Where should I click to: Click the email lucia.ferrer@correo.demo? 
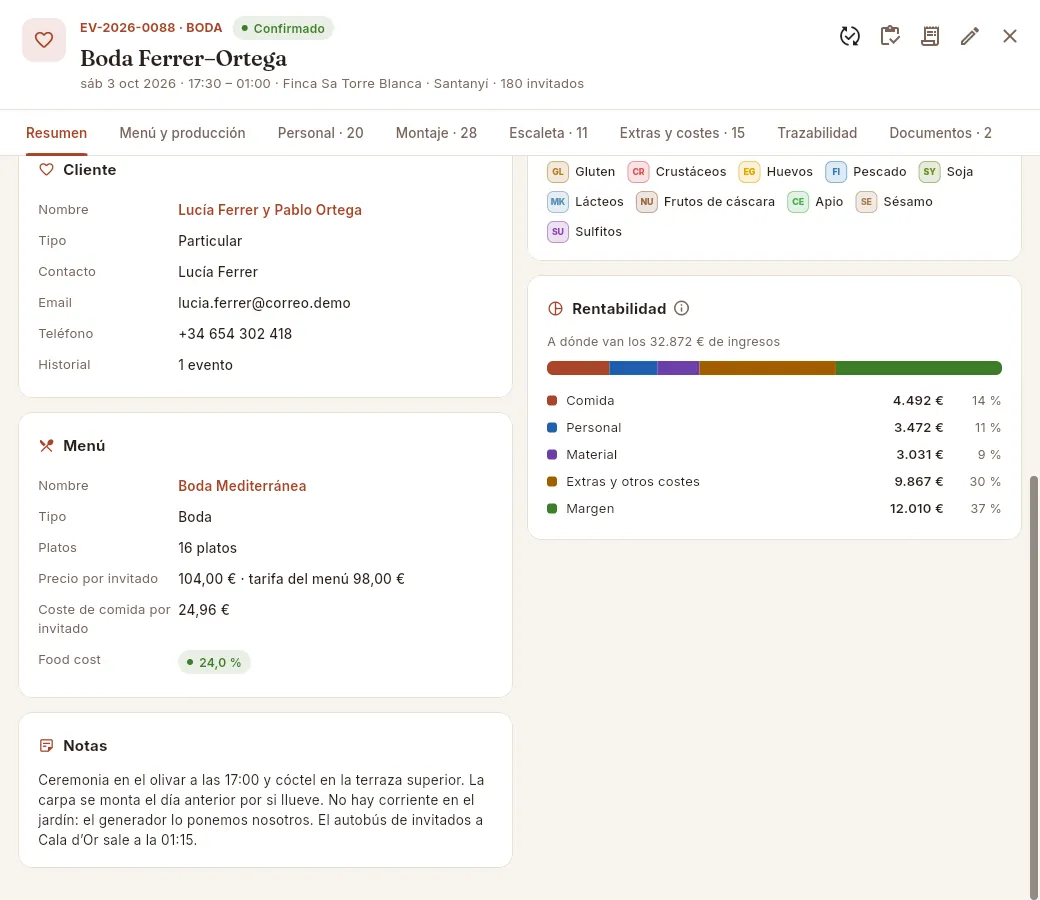264,303
